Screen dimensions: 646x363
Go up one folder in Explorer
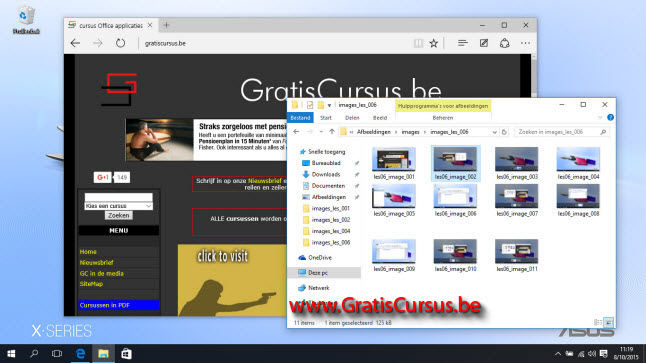click(x=332, y=132)
